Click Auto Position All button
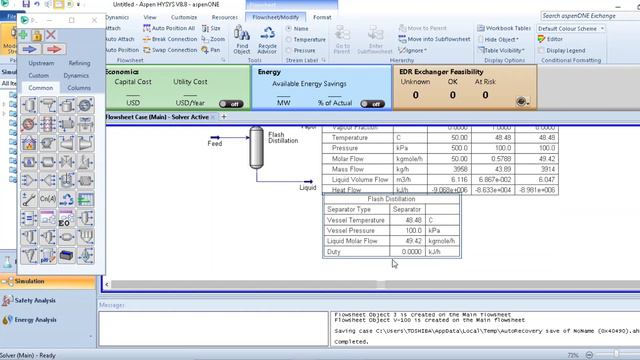Image resolution: width=640 pixels, height=360 pixels. pos(169,28)
